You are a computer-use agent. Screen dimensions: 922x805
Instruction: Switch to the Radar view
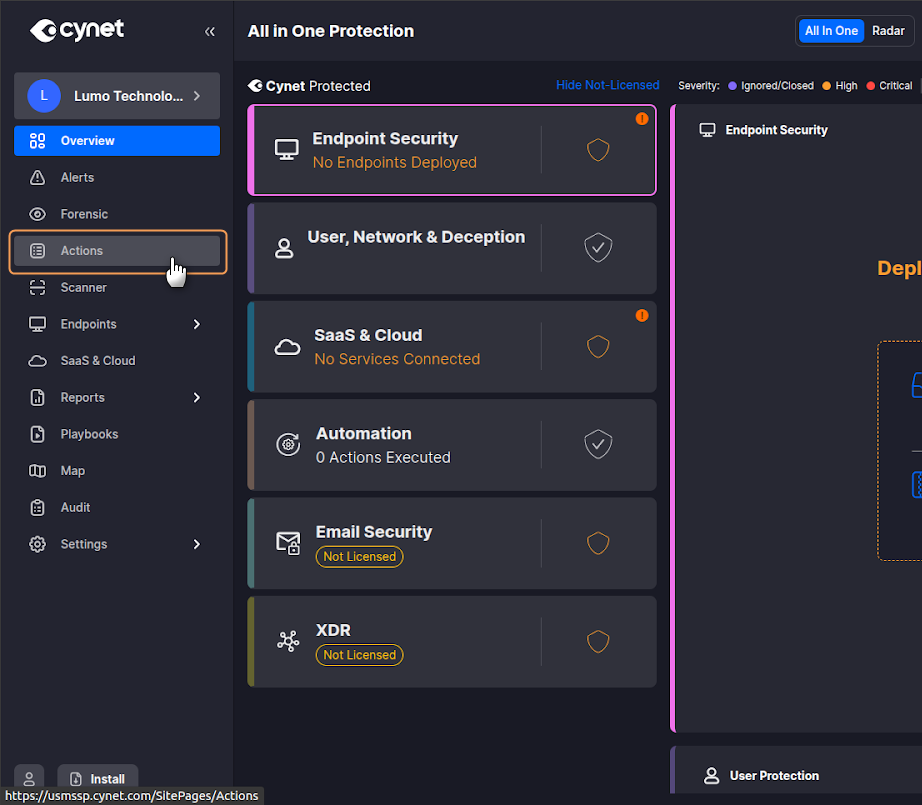pyautogui.click(x=888, y=31)
